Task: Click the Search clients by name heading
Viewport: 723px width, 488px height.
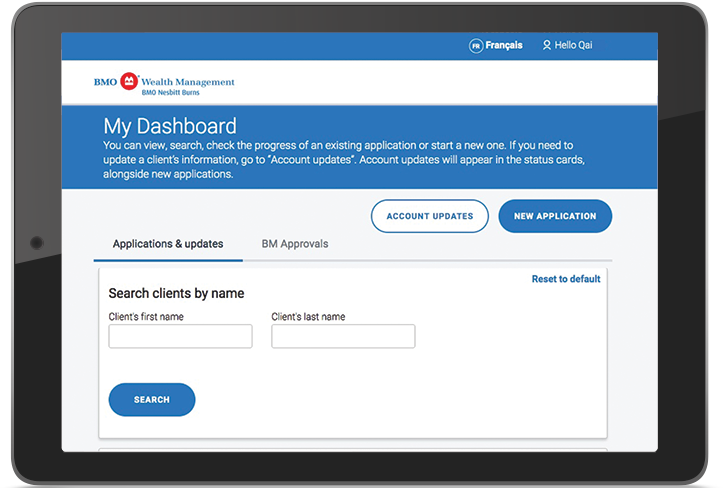Action: (x=176, y=294)
